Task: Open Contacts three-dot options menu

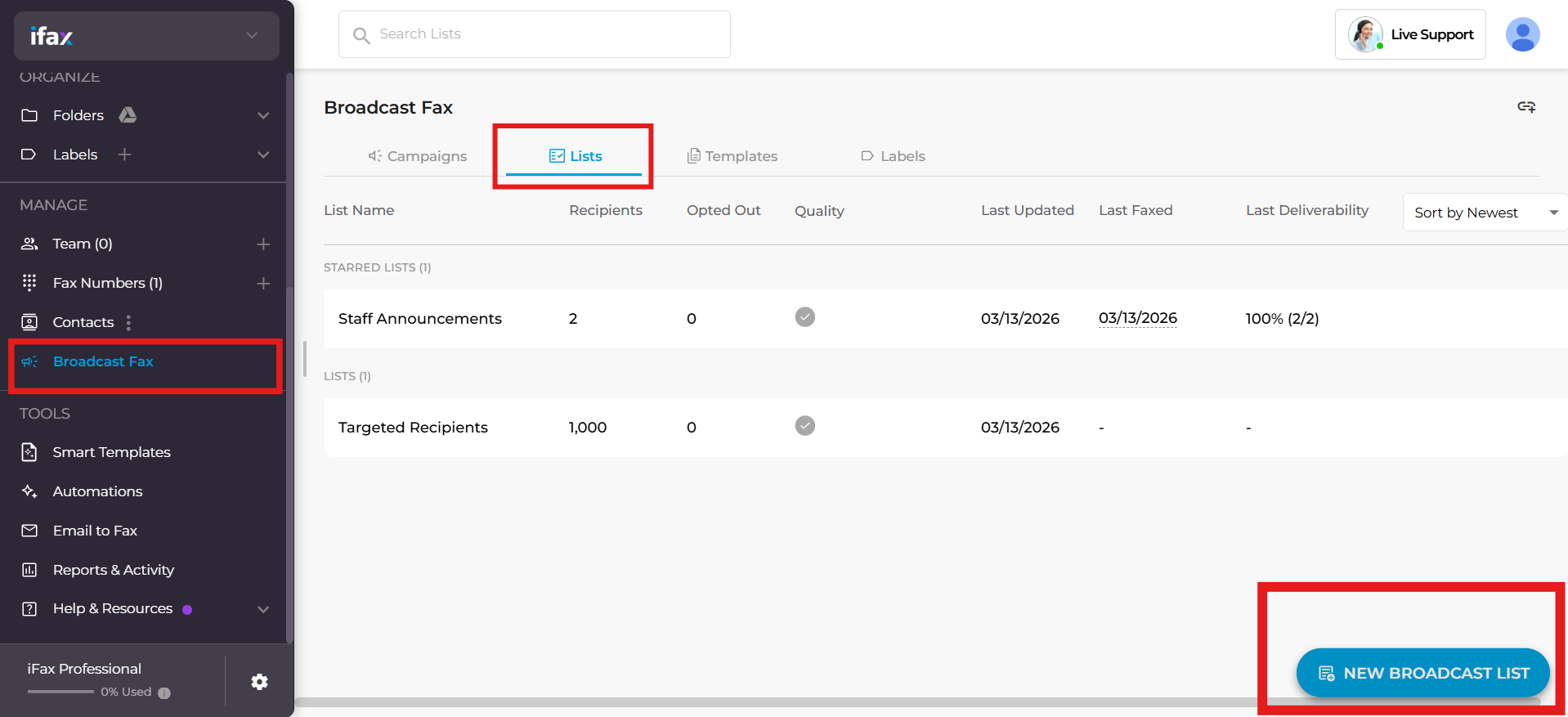Action: [x=128, y=322]
